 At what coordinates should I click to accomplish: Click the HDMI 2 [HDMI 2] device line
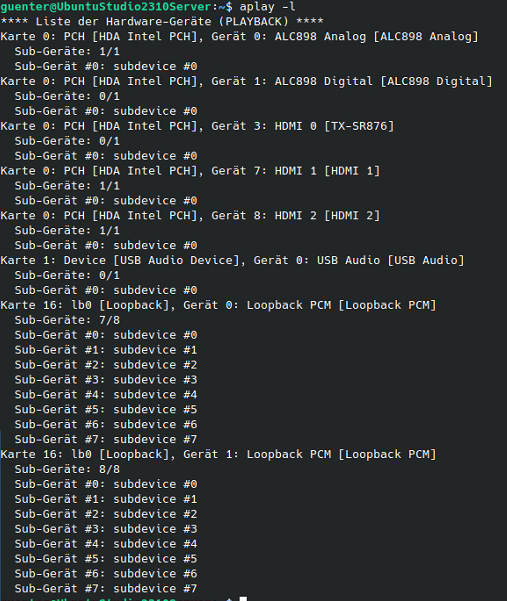(190, 216)
